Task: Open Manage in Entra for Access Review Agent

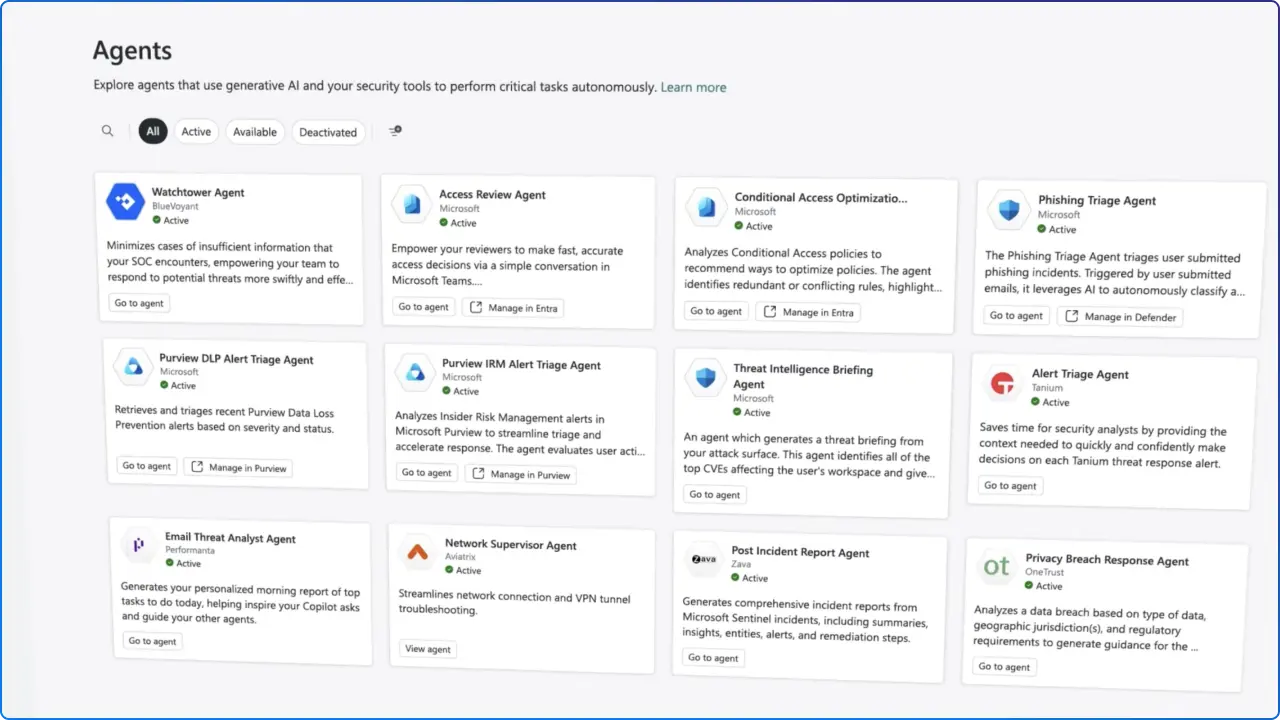Action: click(513, 307)
